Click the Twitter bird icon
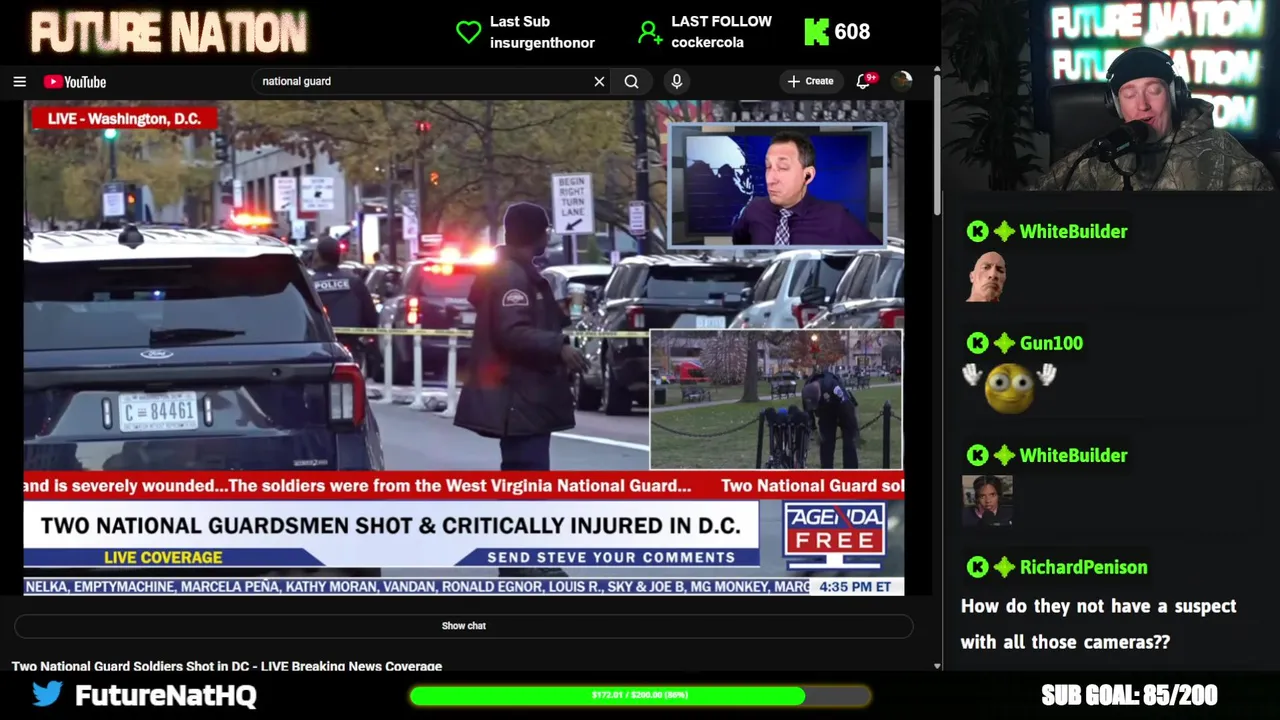This screenshot has width=1280, height=720. 47,694
